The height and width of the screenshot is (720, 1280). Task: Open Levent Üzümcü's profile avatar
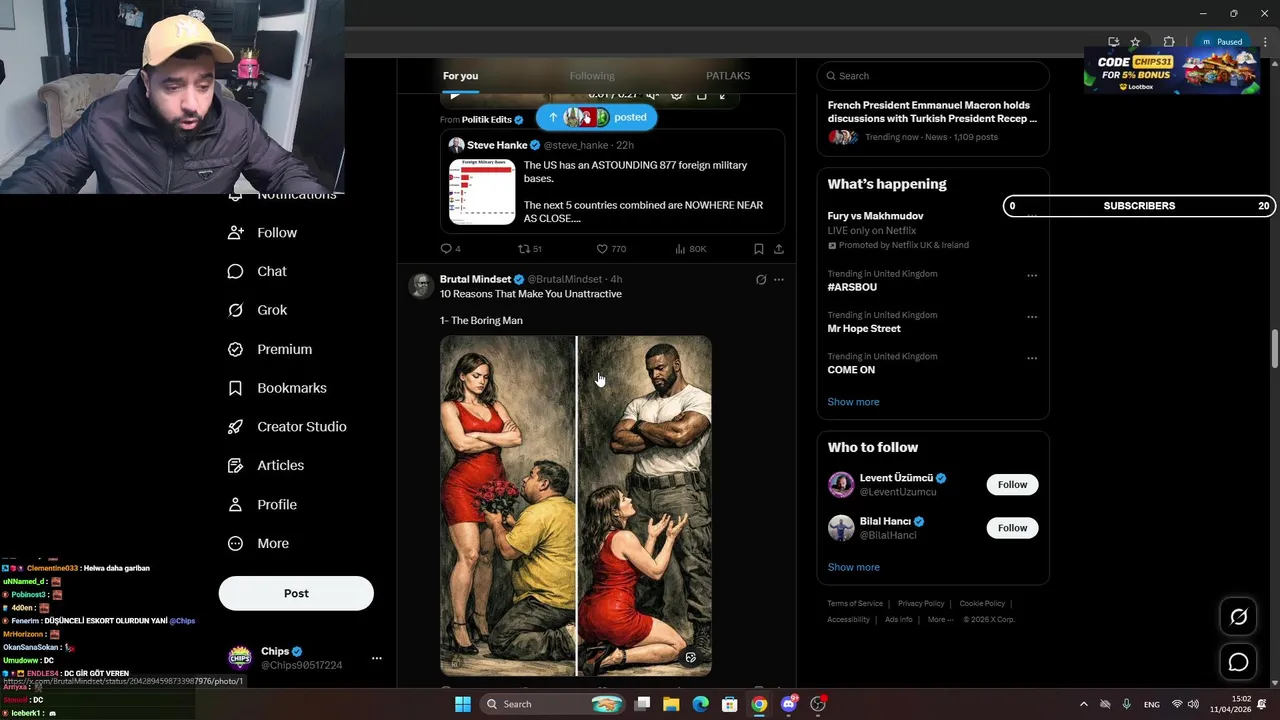click(x=841, y=485)
